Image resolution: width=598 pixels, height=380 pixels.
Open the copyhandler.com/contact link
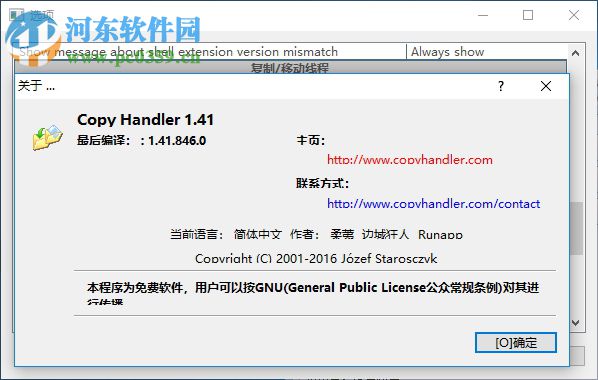pyautogui.click(x=434, y=204)
